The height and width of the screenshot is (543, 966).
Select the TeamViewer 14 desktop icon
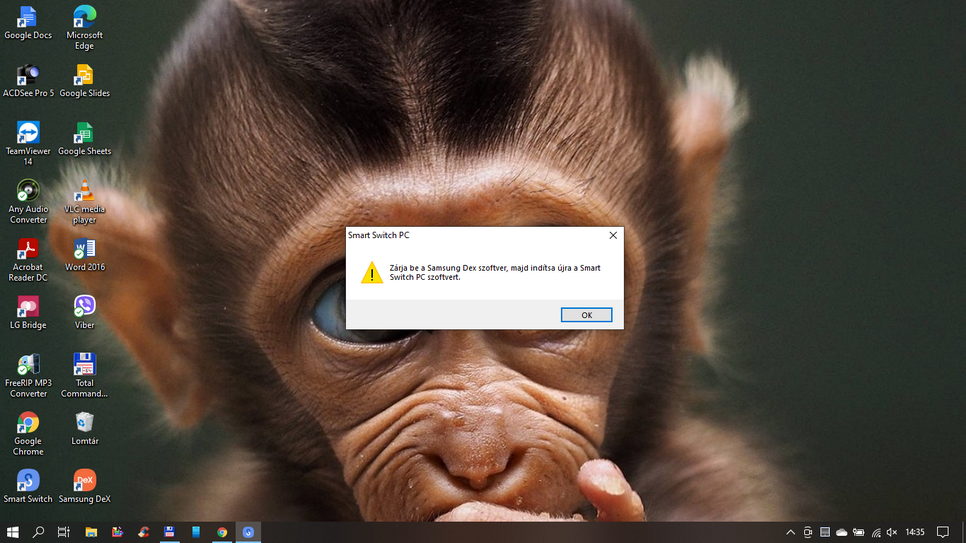coord(28,144)
